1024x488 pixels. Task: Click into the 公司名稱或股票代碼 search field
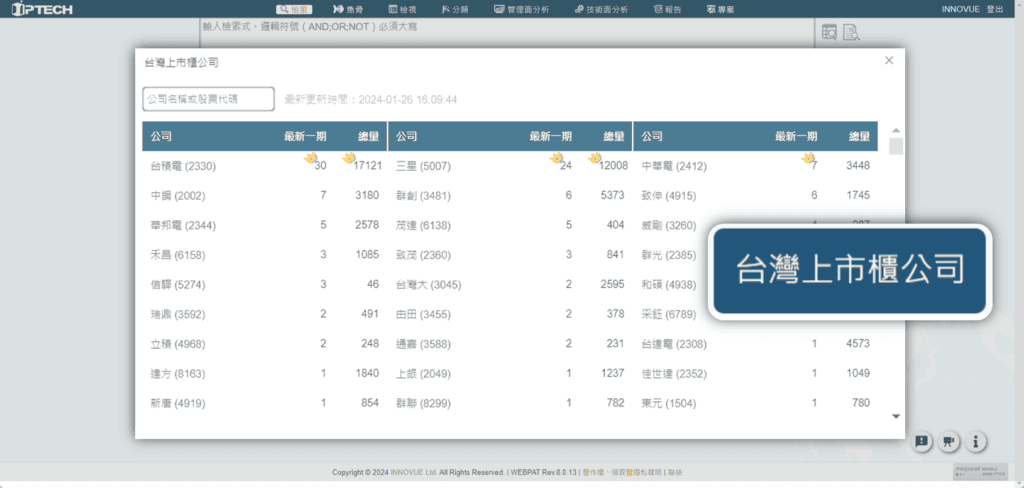[x=208, y=99]
